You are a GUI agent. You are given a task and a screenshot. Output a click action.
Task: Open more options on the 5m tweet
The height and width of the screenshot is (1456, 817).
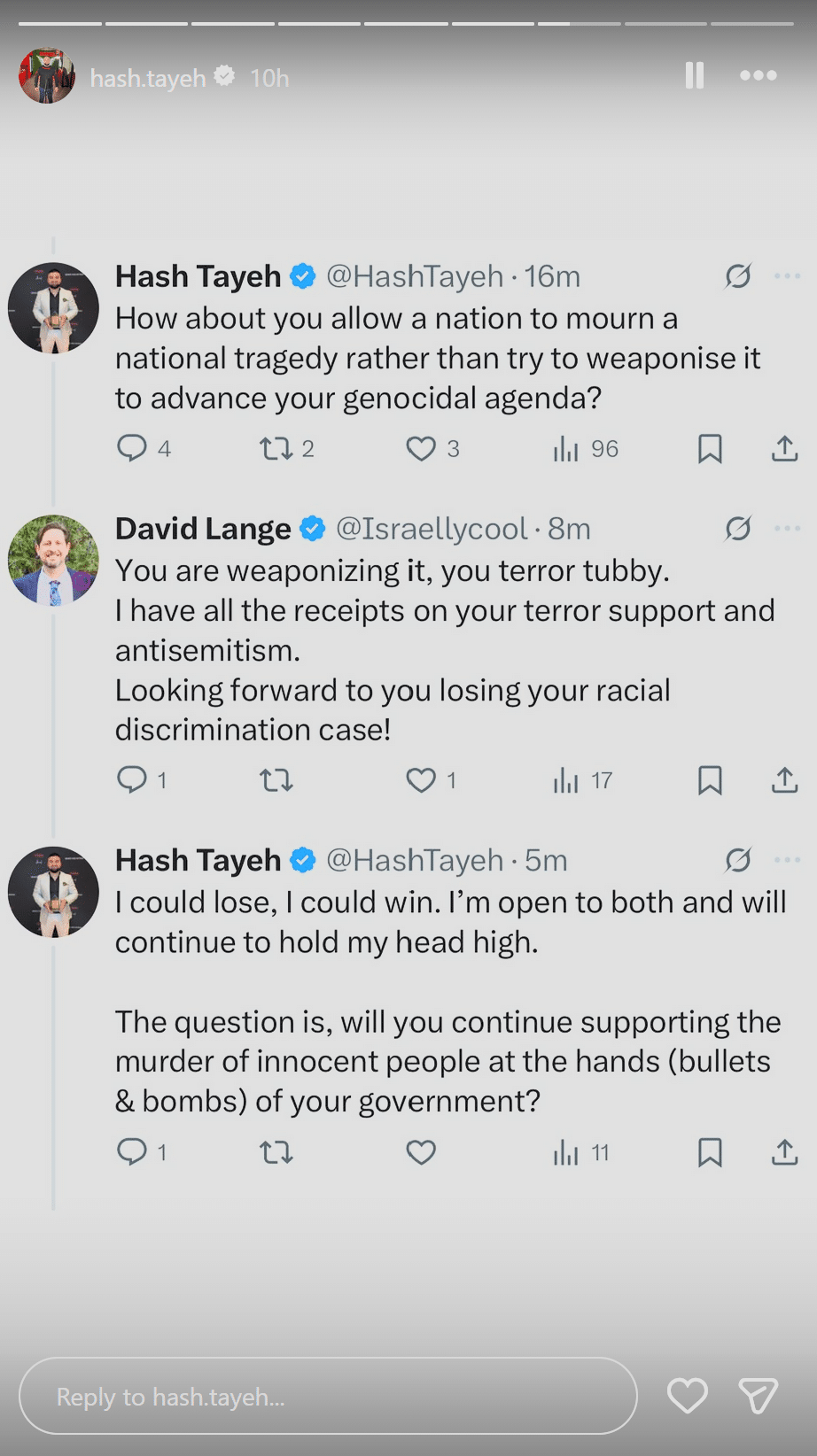[787, 860]
